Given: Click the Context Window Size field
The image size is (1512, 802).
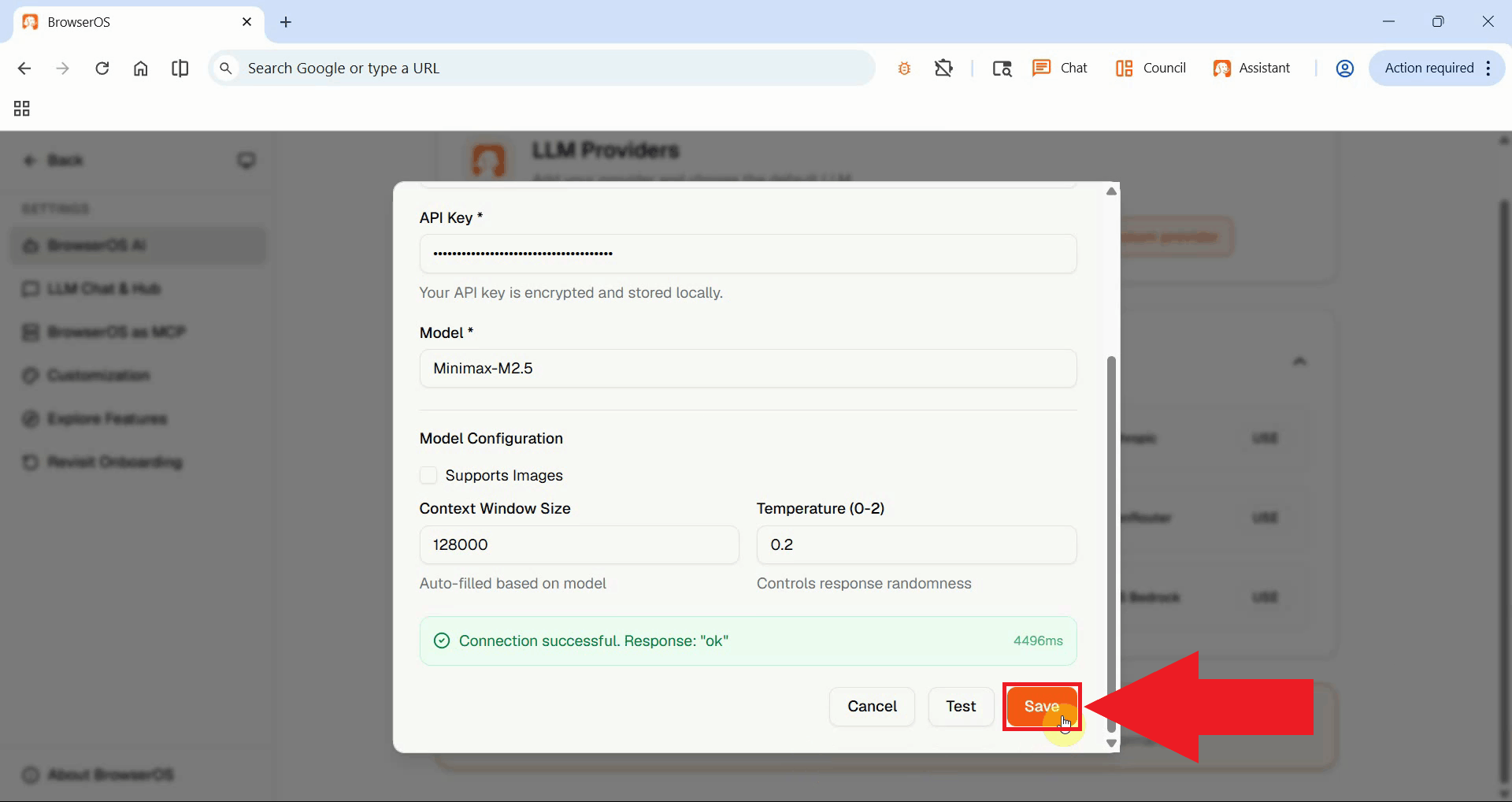Looking at the screenshot, I should point(579,544).
